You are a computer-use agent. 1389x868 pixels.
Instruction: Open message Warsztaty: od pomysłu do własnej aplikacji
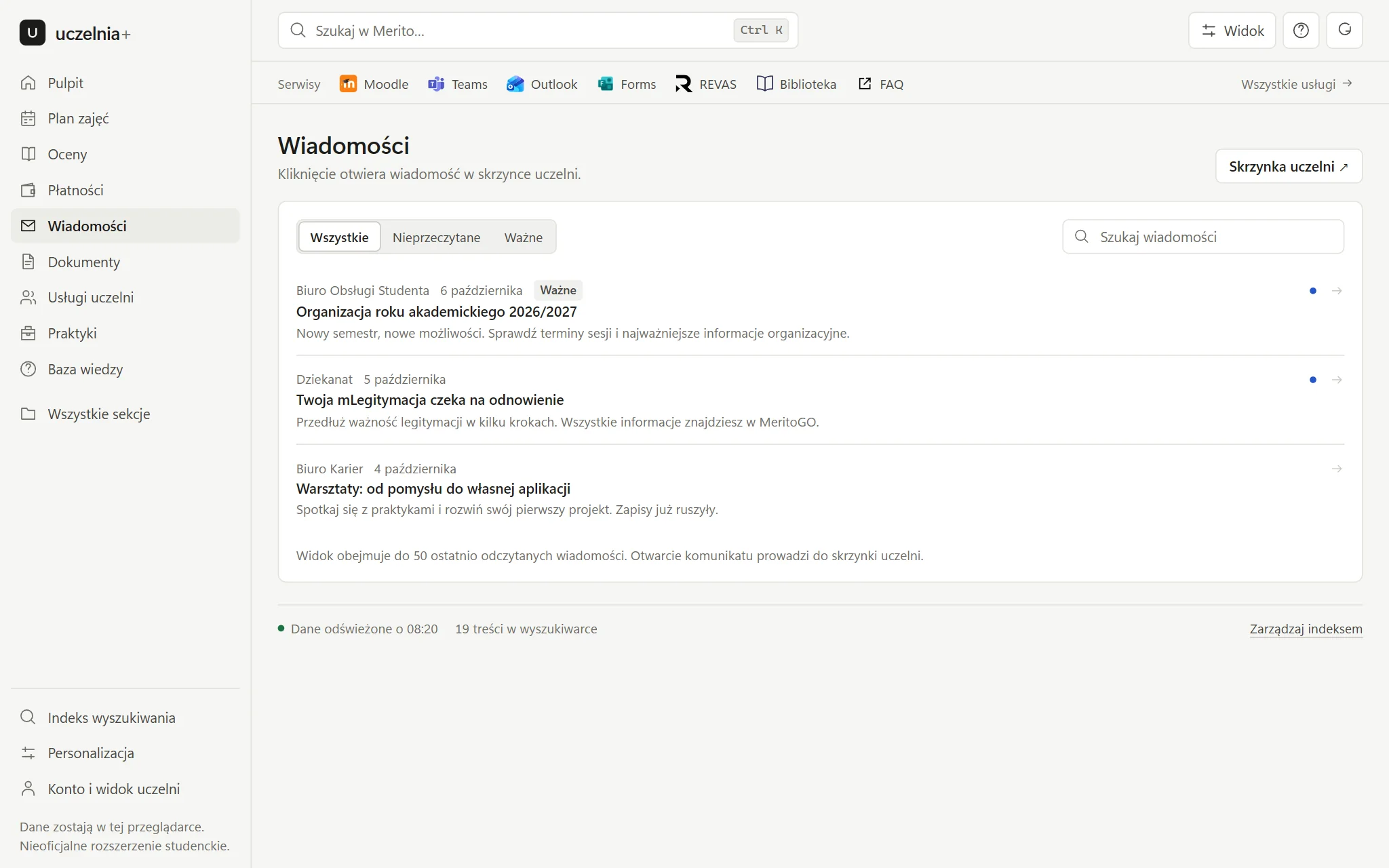[433, 489]
